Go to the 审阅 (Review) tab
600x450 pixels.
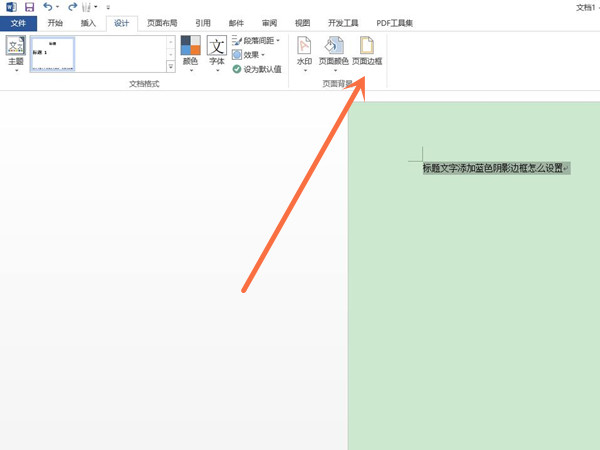[x=269, y=23]
